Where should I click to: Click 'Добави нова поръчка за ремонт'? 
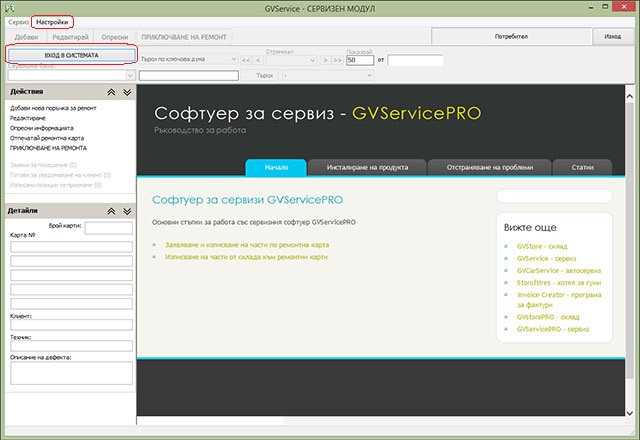coord(53,108)
